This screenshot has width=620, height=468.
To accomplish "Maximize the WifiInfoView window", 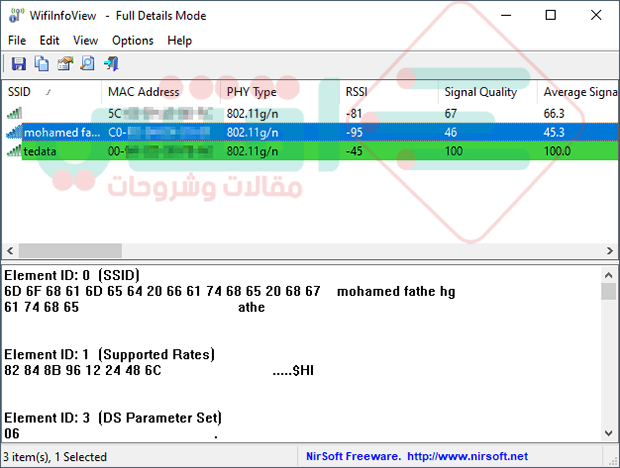I will tap(550, 15).
